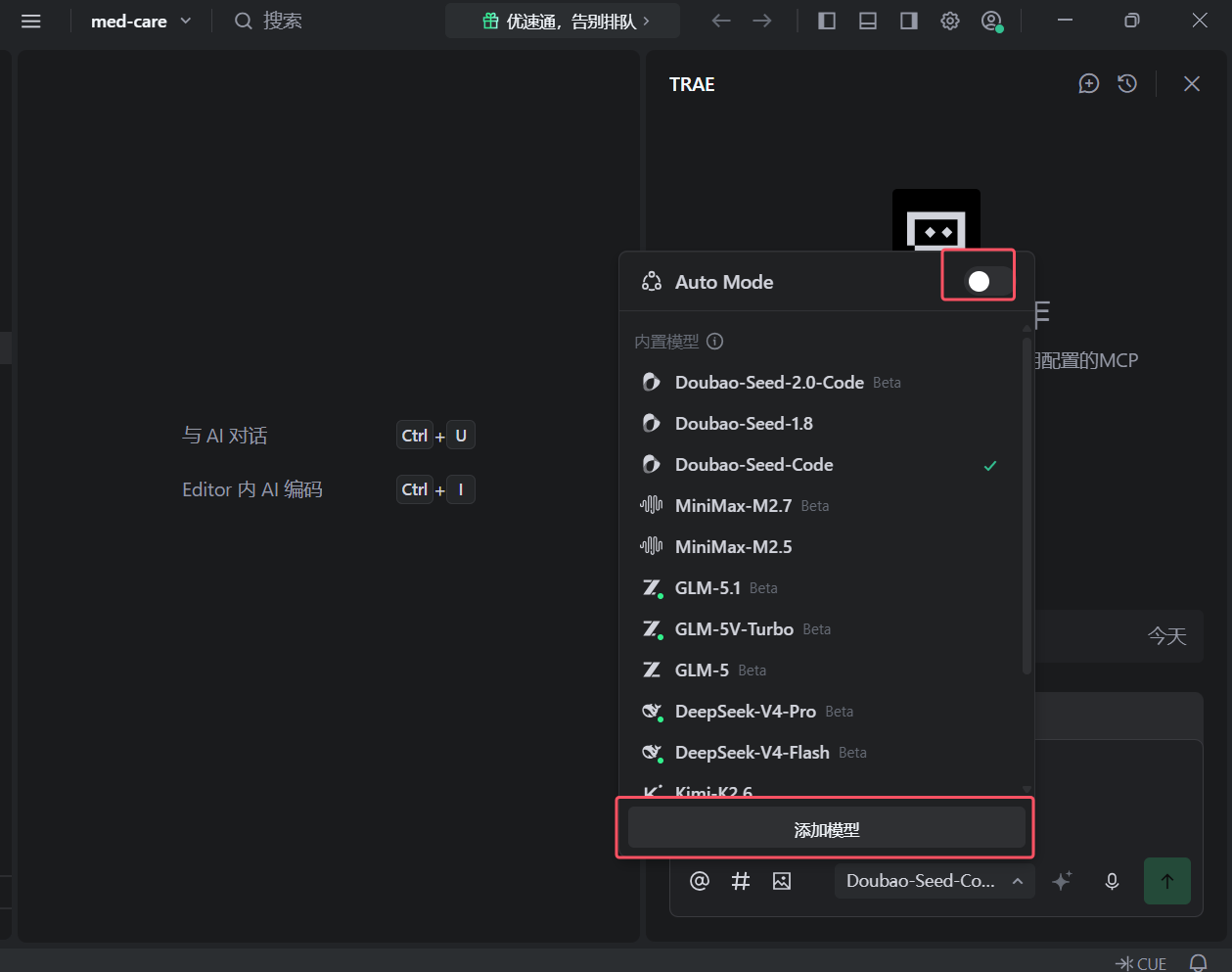Click 今天 history entry

[1167, 636]
